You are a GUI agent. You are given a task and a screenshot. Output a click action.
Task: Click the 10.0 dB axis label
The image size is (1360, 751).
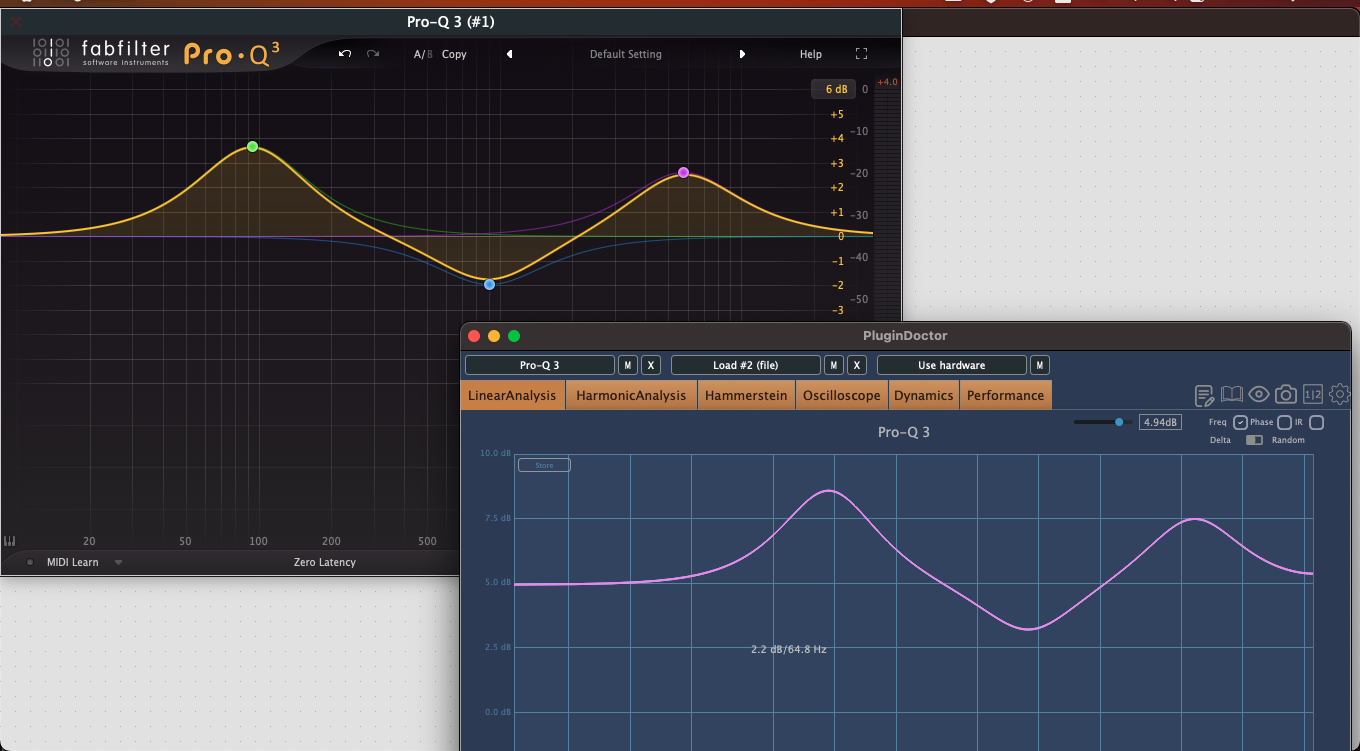(x=496, y=453)
